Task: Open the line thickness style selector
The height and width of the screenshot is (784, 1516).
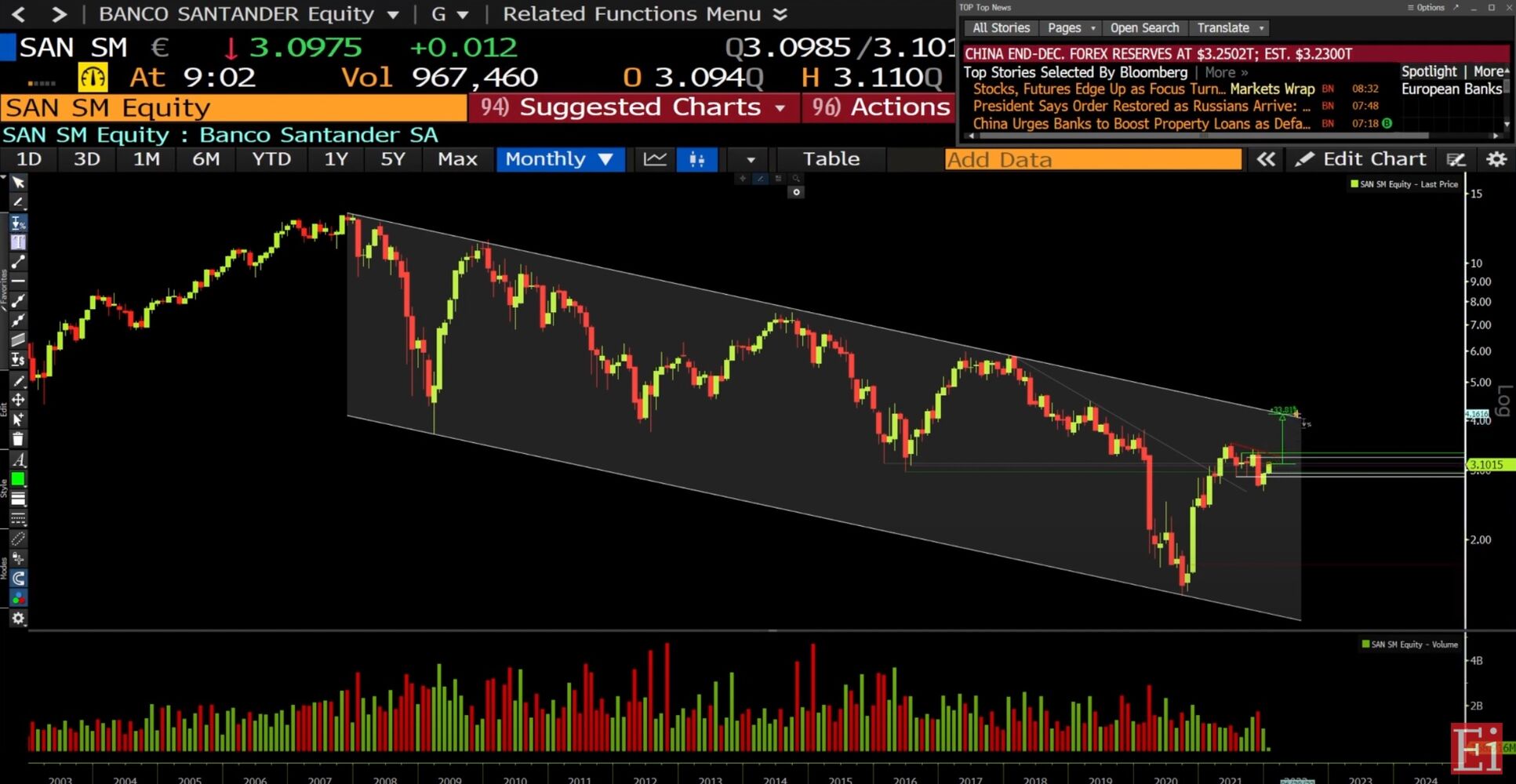Action: pyautogui.click(x=18, y=499)
